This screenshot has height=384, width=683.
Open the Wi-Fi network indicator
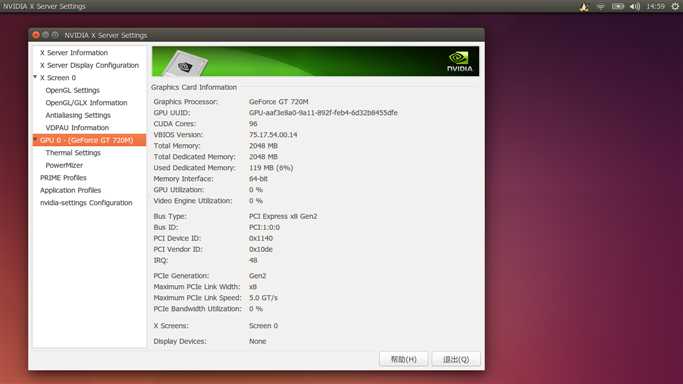pyautogui.click(x=601, y=7)
